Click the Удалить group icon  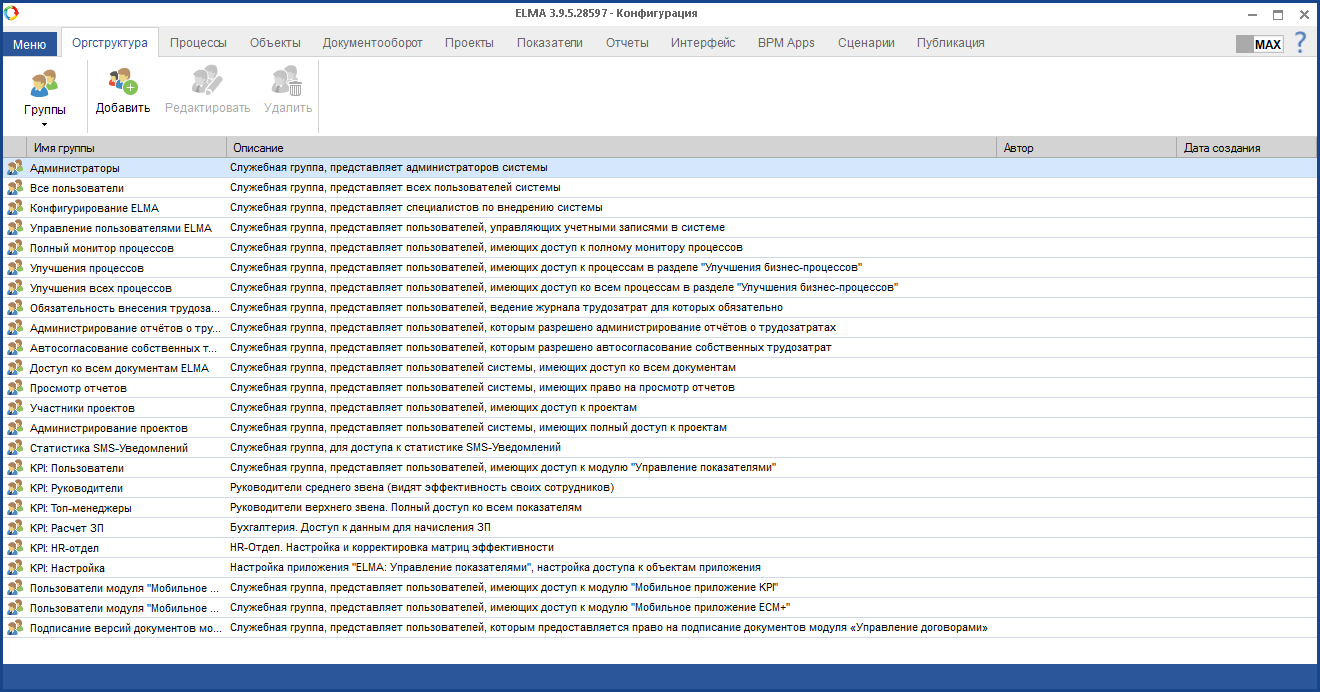coord(288,81)
